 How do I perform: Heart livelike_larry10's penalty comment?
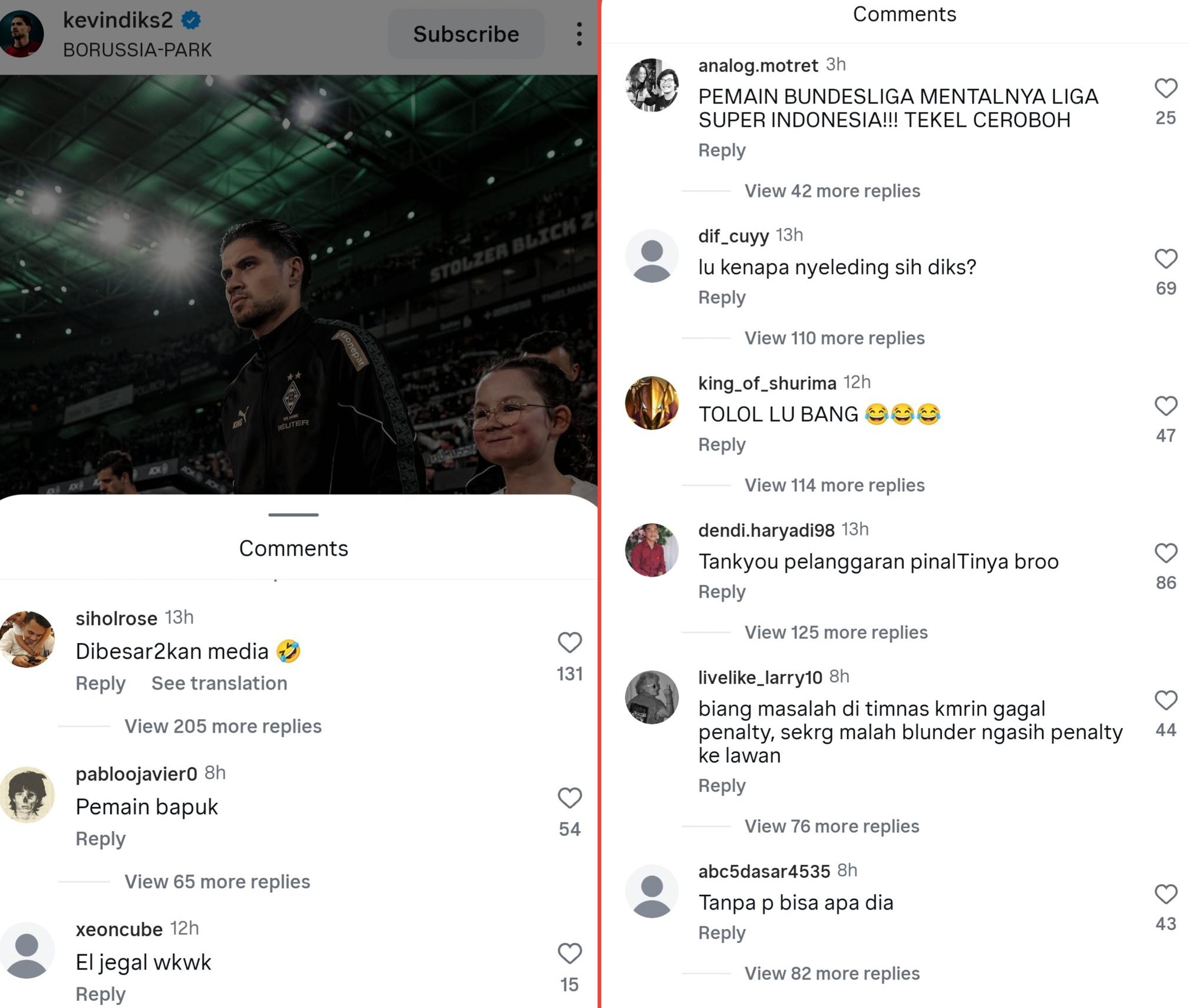[1165, 700]
